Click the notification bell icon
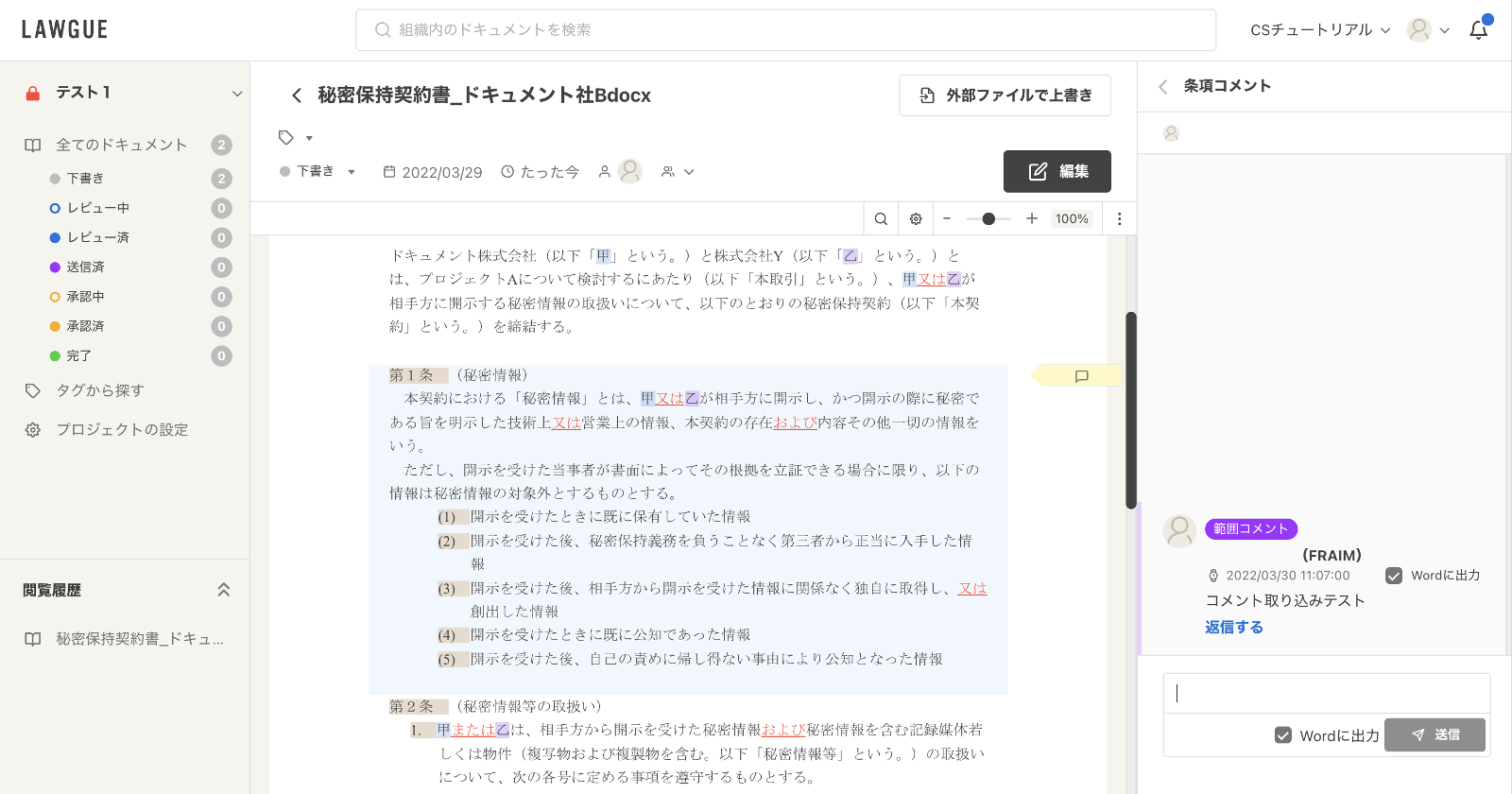This screenshot has height=794, width=1512. click(x=1478, y=30)
